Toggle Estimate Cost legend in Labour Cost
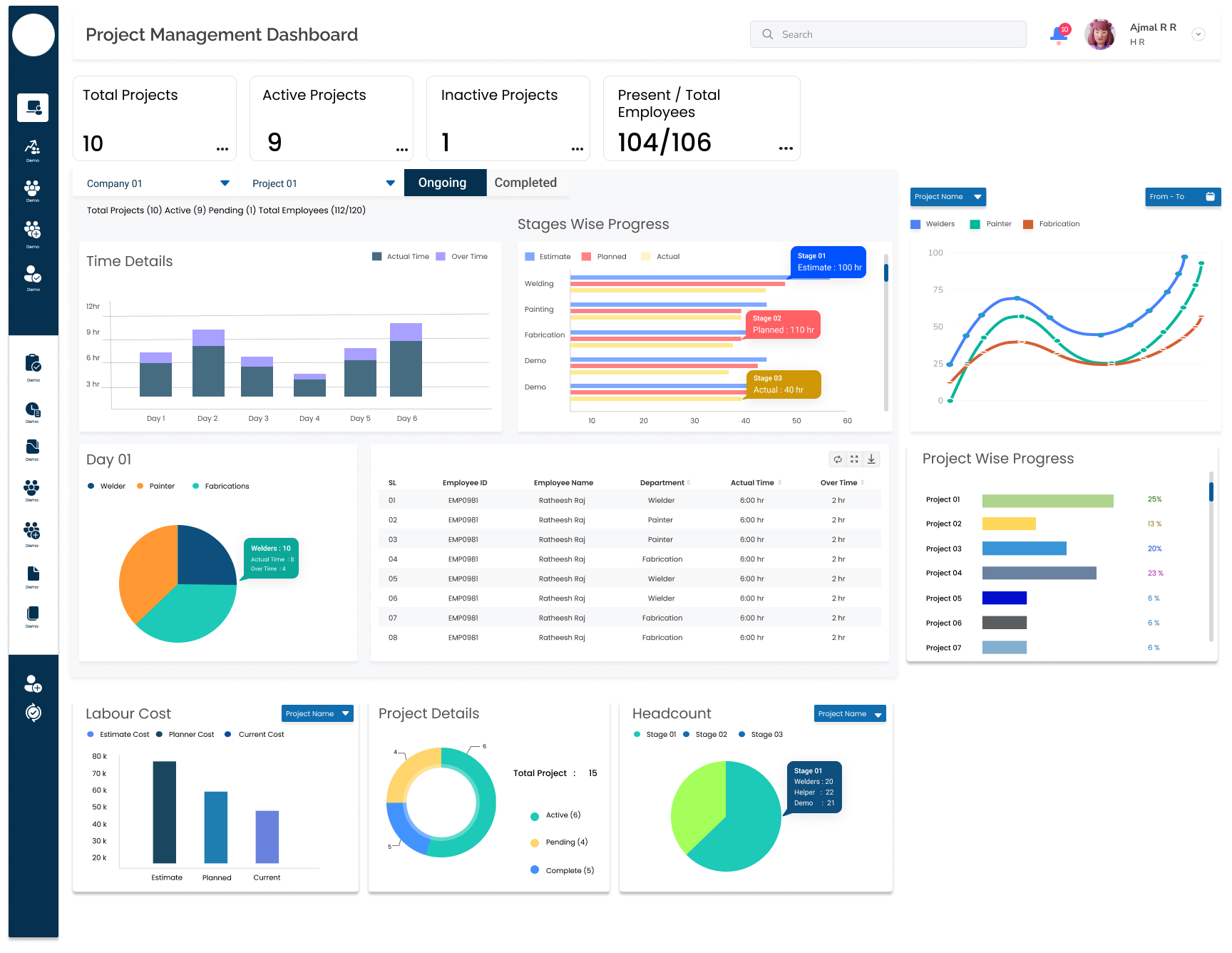The image size is (1232, 953). click(x=118, y=735)
